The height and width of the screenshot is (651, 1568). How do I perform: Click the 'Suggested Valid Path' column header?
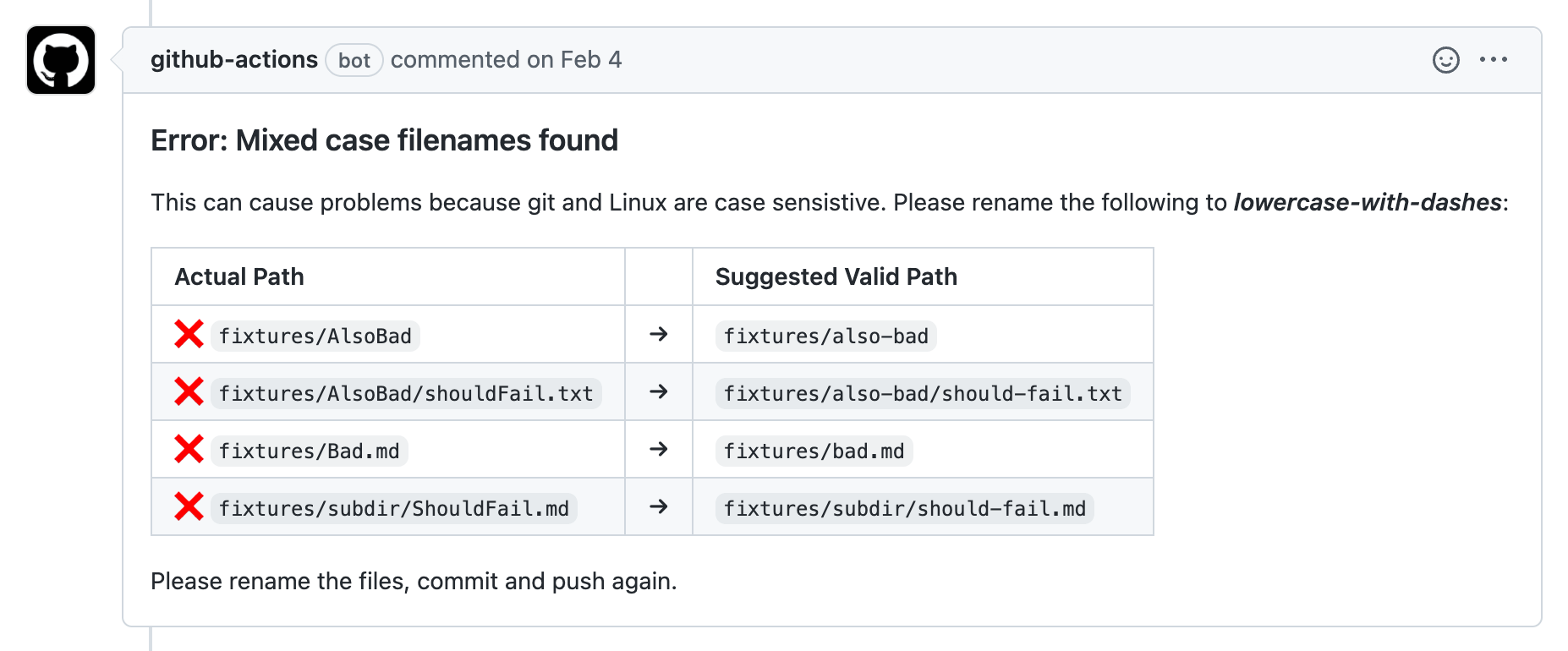tap(836, 277)
